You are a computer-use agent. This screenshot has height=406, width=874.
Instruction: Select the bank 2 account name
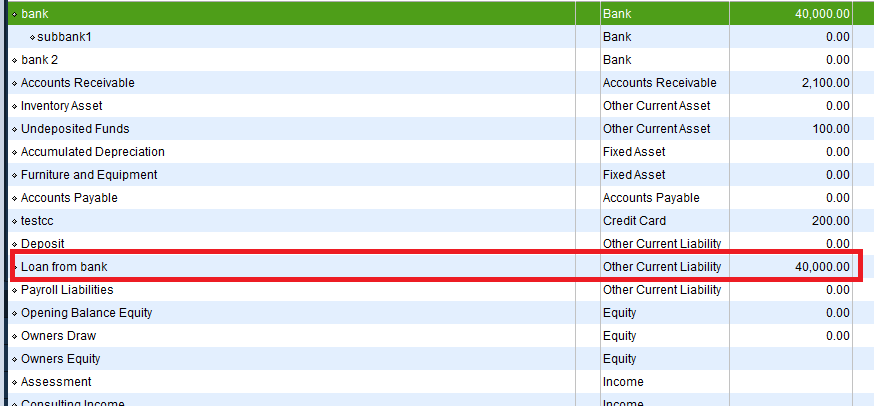pyautogui.click(x=40, y=60)
